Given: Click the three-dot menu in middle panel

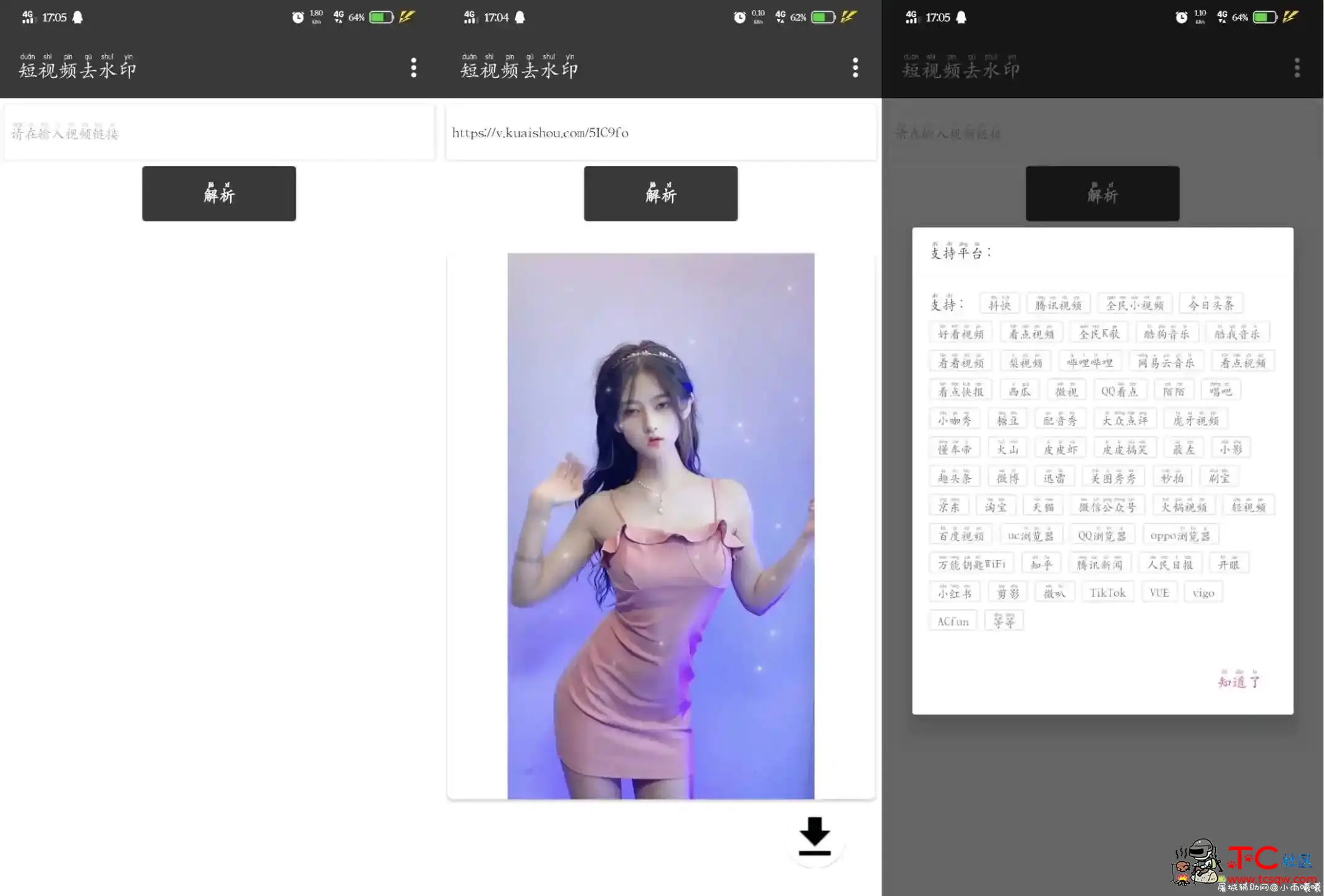Looking at the screenshot, I should coord(855,67).
